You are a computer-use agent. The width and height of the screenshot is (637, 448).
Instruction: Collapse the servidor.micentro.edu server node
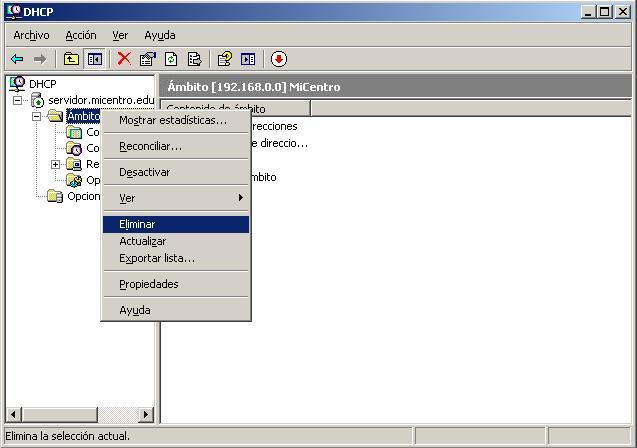[18, 100]
